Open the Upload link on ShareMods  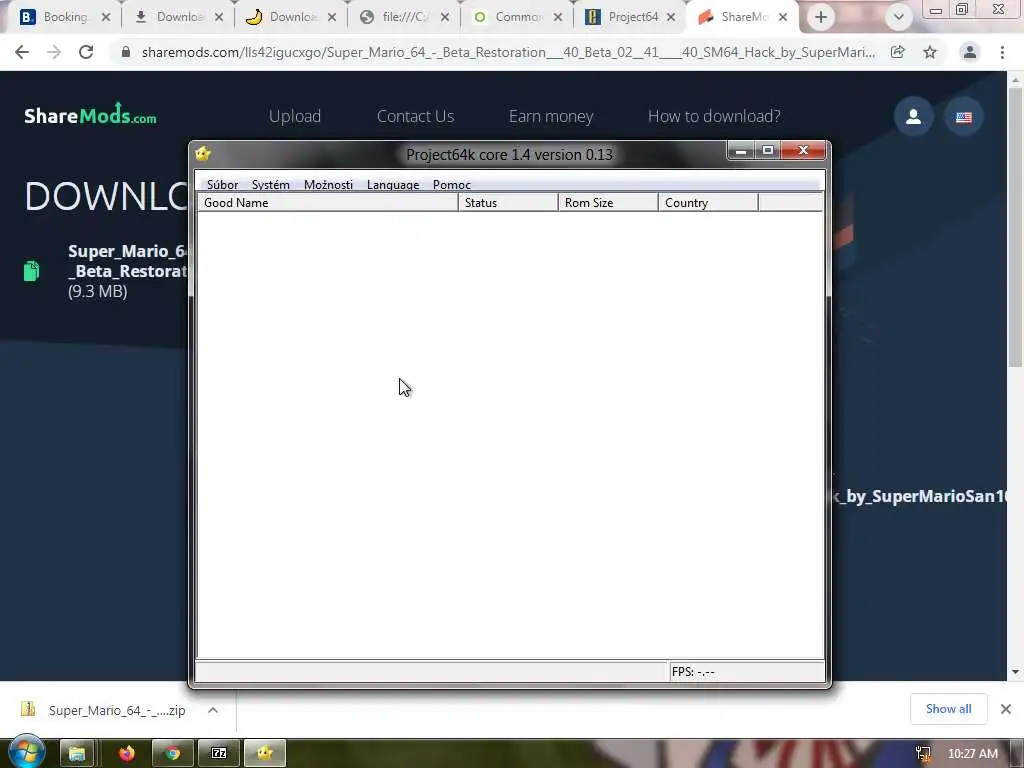[295, 116]
